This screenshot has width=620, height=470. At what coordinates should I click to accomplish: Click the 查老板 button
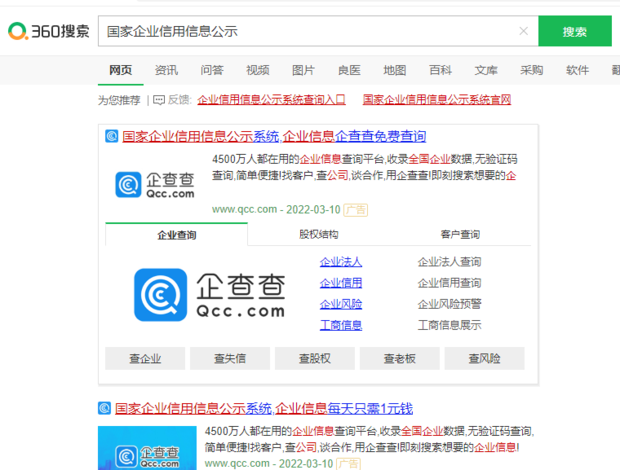[400, 359]
